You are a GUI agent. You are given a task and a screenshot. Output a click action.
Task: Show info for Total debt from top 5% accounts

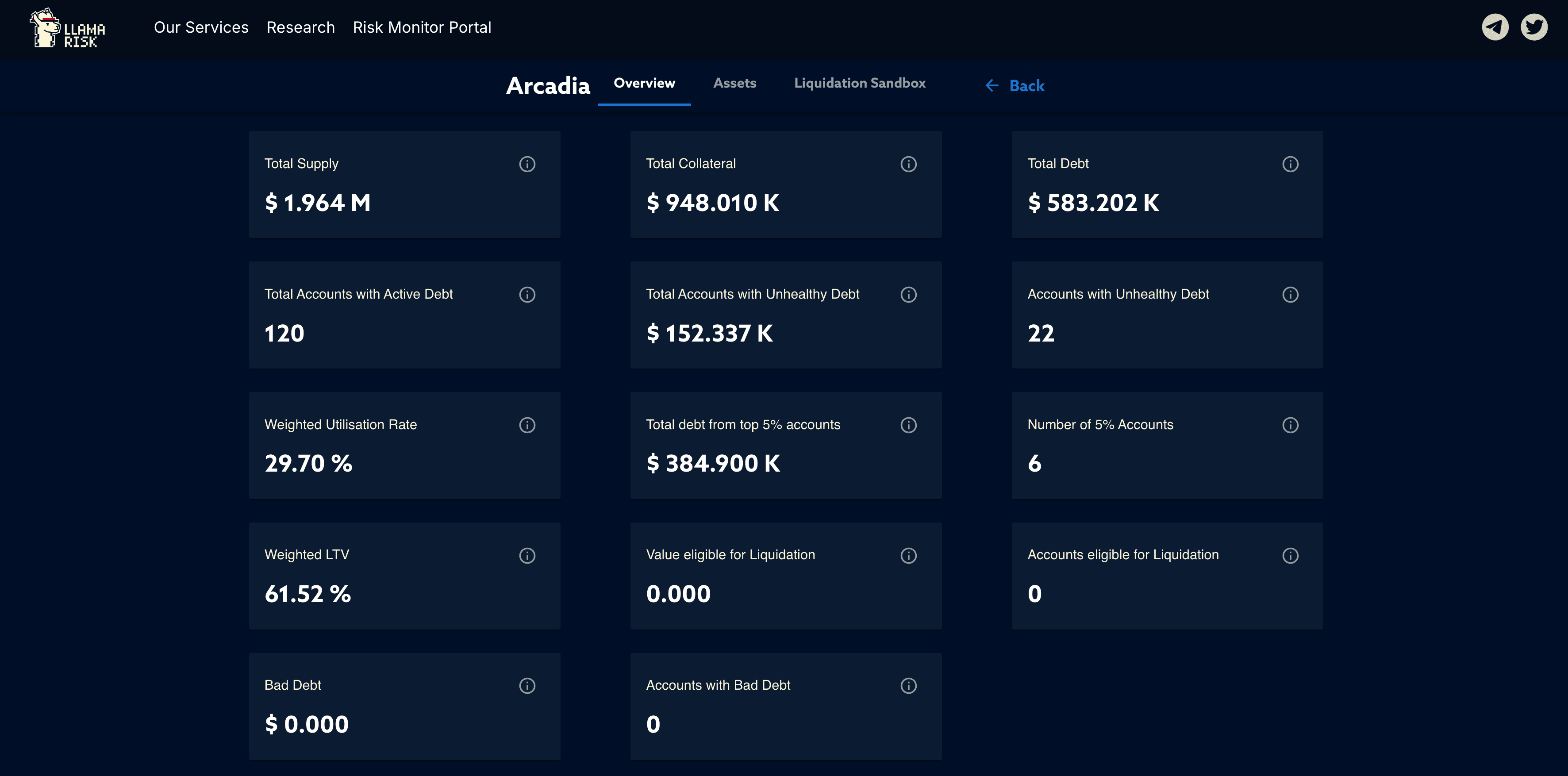point(908,425)
